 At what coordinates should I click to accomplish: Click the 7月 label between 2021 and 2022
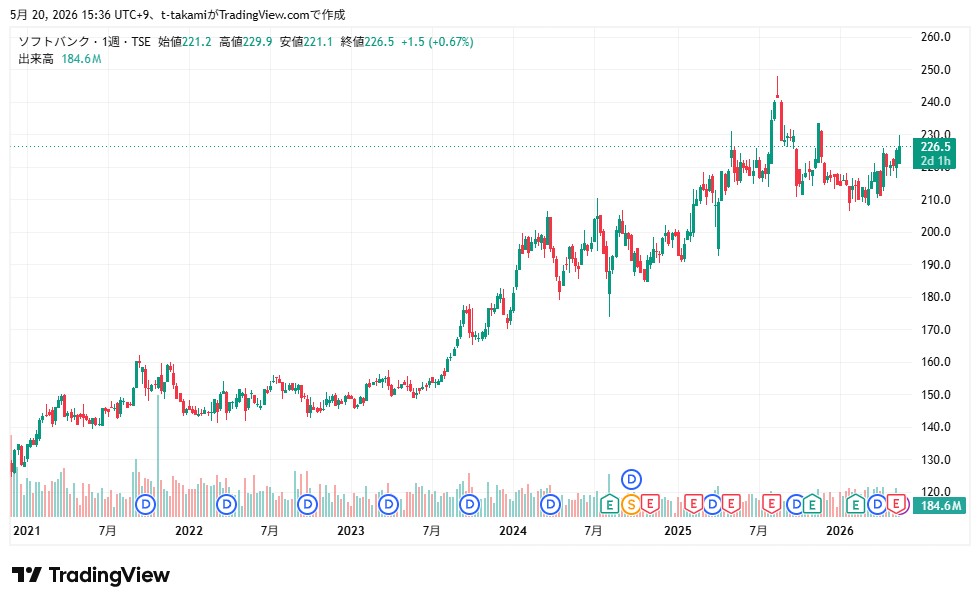point(108,531)
